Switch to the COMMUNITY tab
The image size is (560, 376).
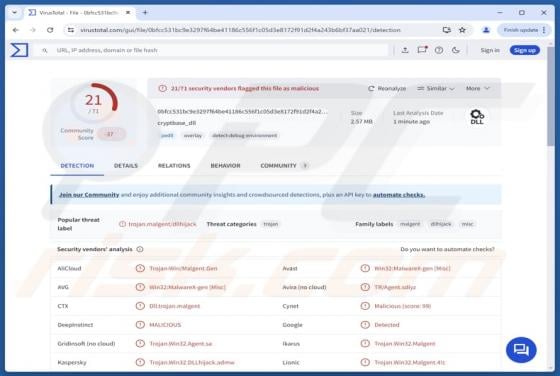(284, 166)
